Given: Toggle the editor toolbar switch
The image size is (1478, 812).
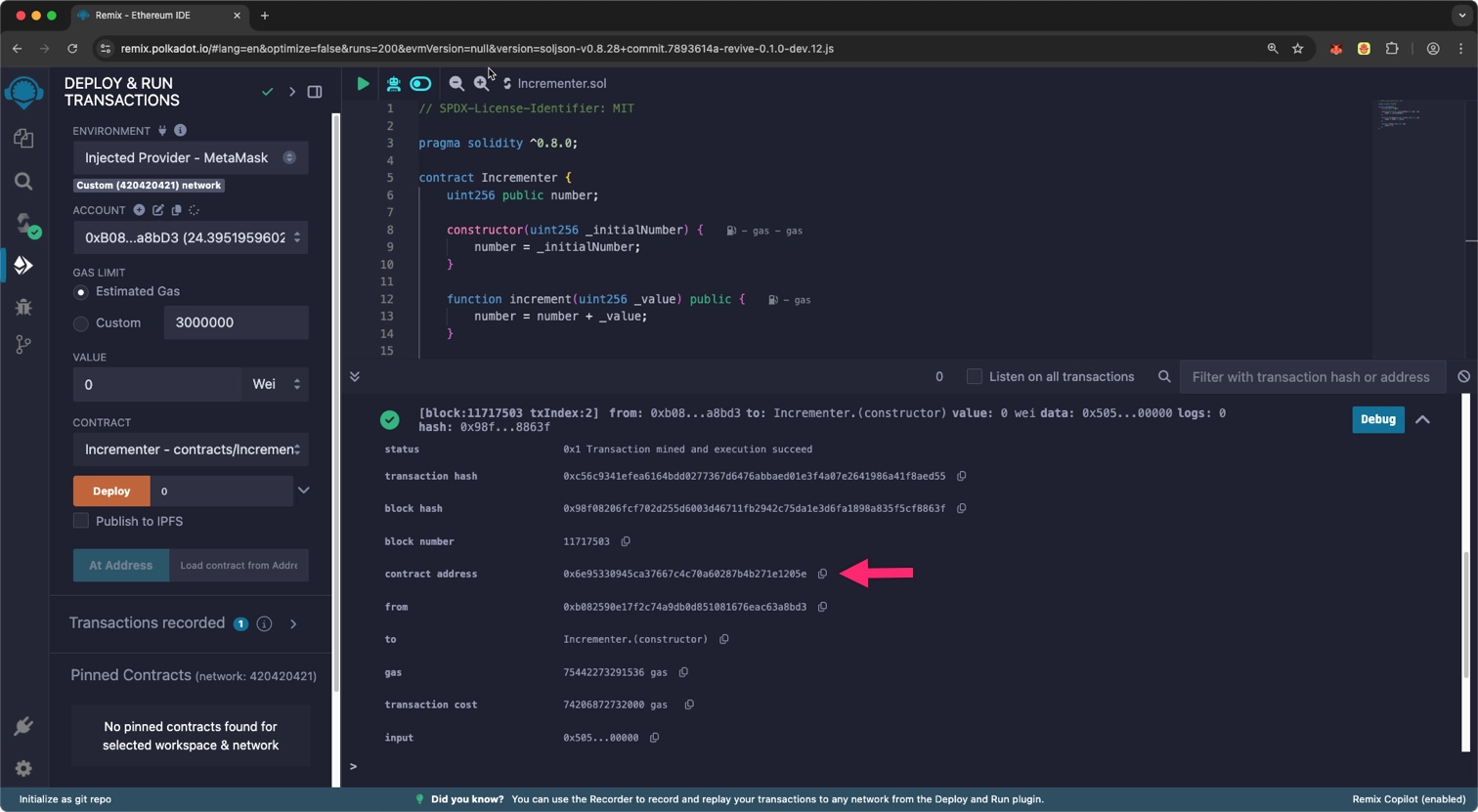Looking at the screenshot, I should point(420,84).
